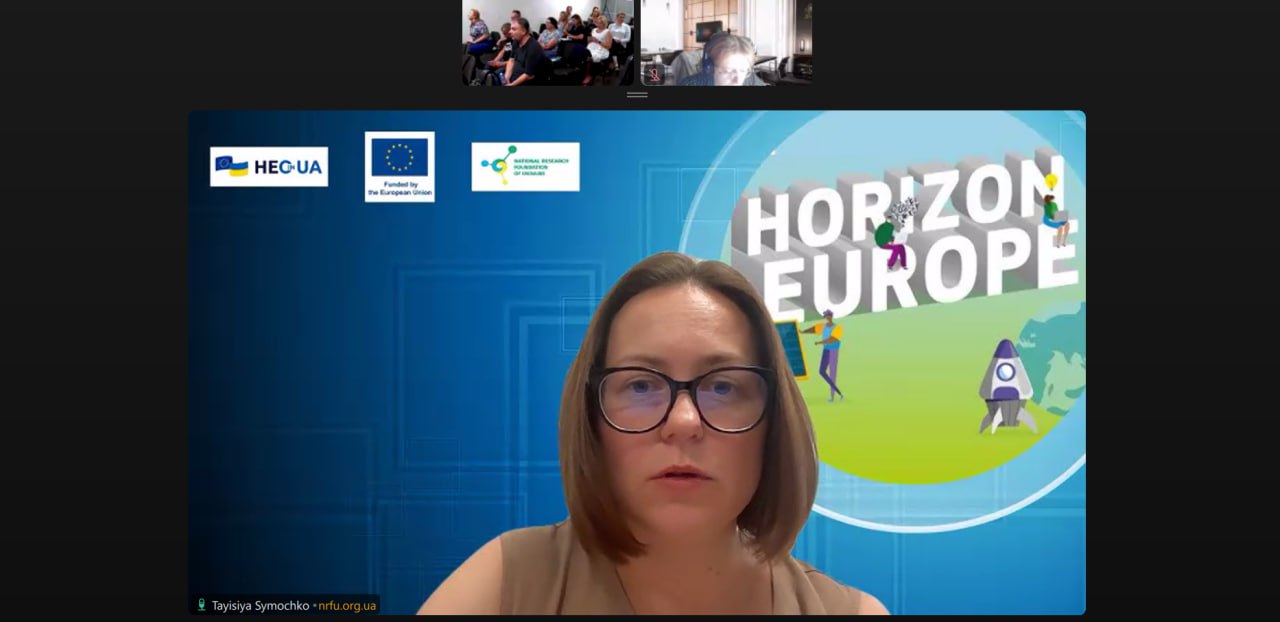Click the red muted-microphone icon on the participant thumbnail

point(654,74)
